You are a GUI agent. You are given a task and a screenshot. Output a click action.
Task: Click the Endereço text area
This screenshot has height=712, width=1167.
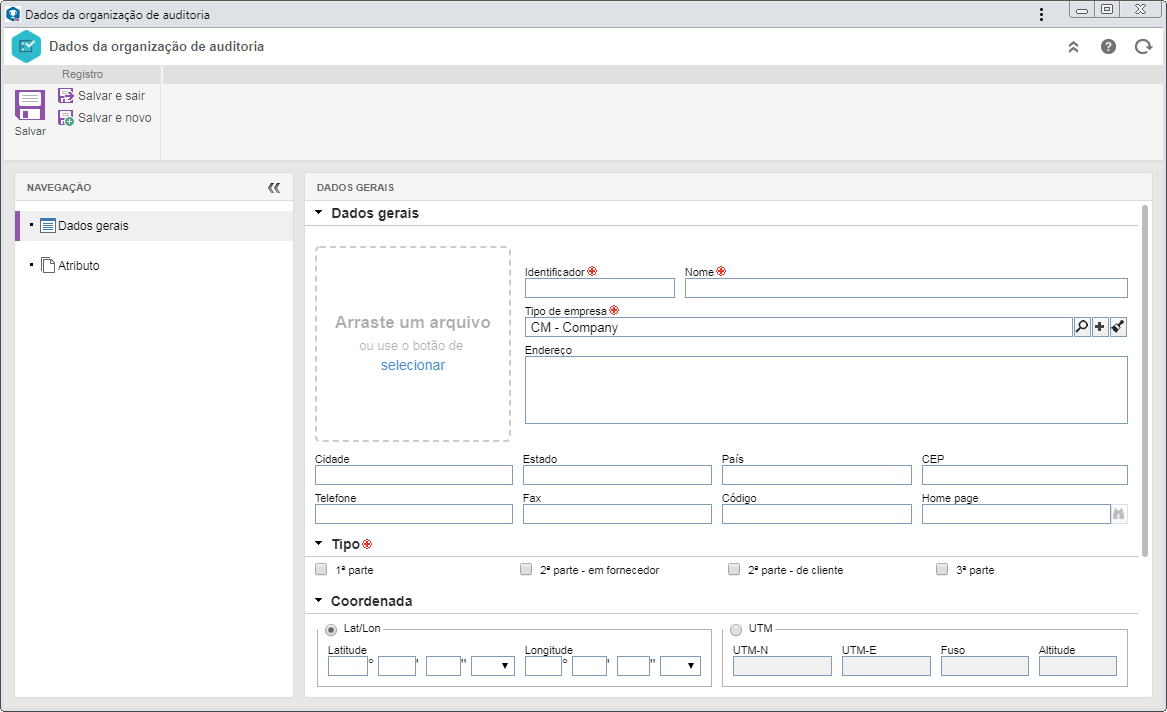[x=826, y=390]
